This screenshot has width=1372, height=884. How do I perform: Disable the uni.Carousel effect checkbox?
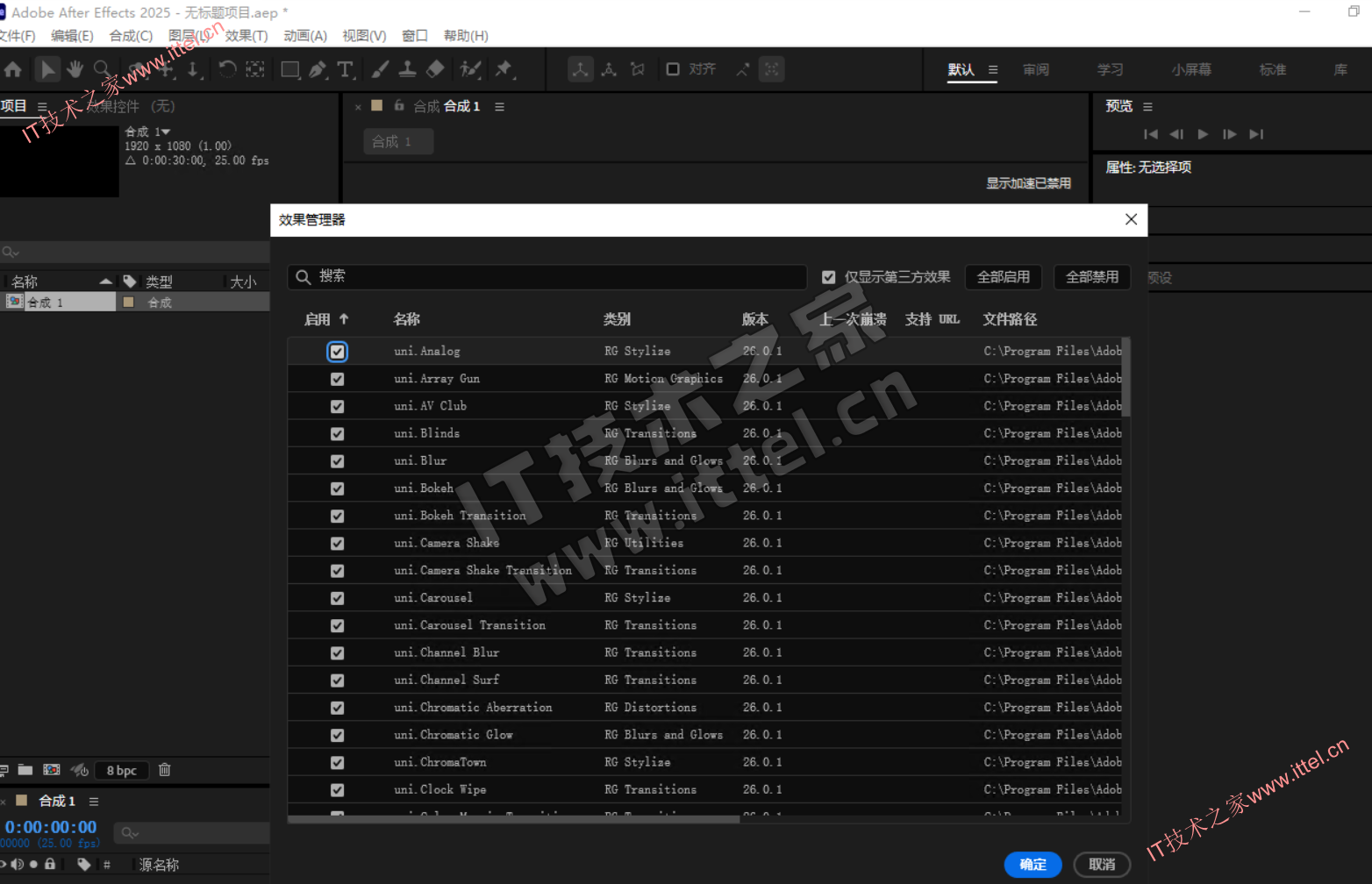click(x=337, y=598)
